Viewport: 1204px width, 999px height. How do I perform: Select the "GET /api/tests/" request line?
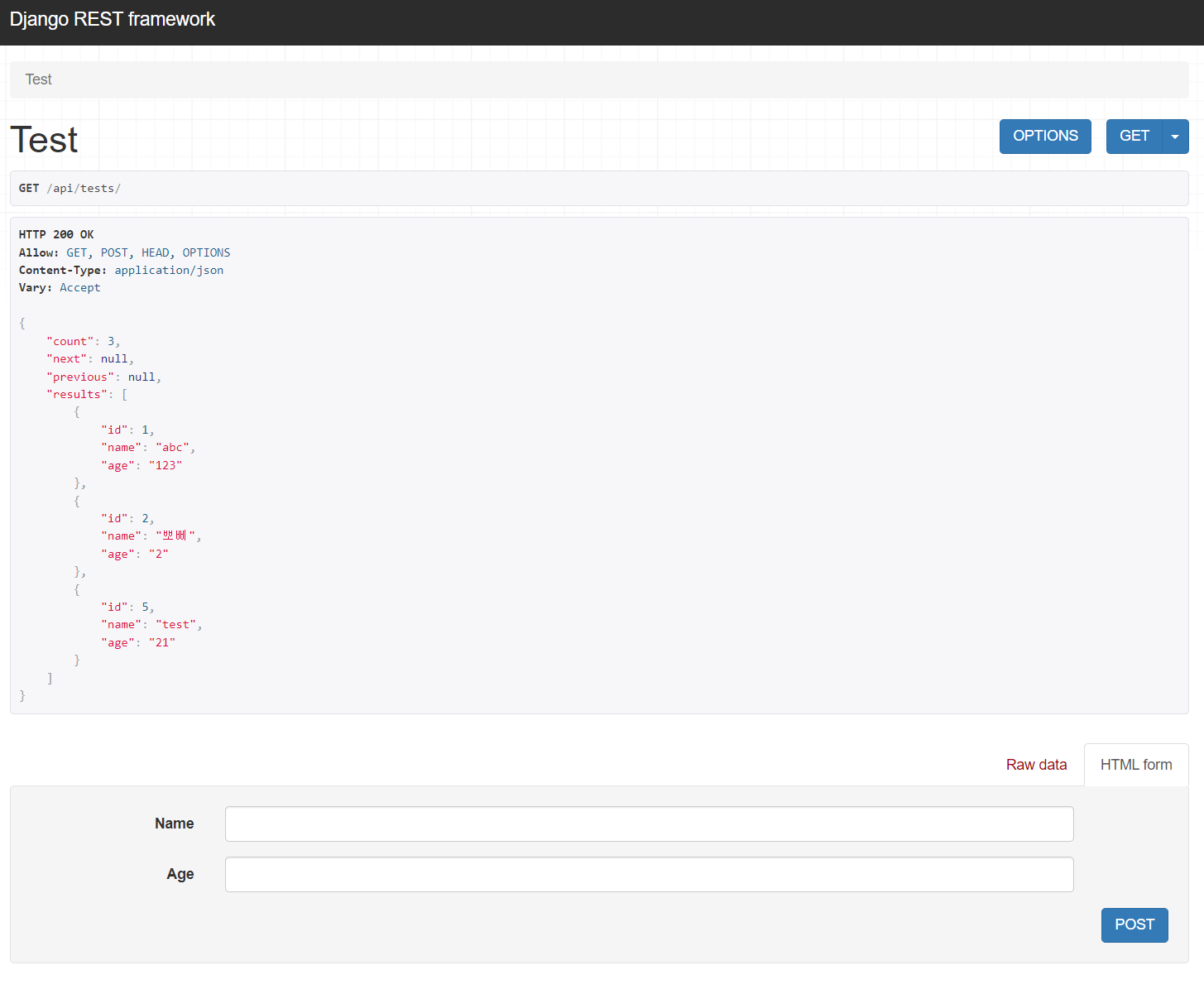click(x=70, y=189)
